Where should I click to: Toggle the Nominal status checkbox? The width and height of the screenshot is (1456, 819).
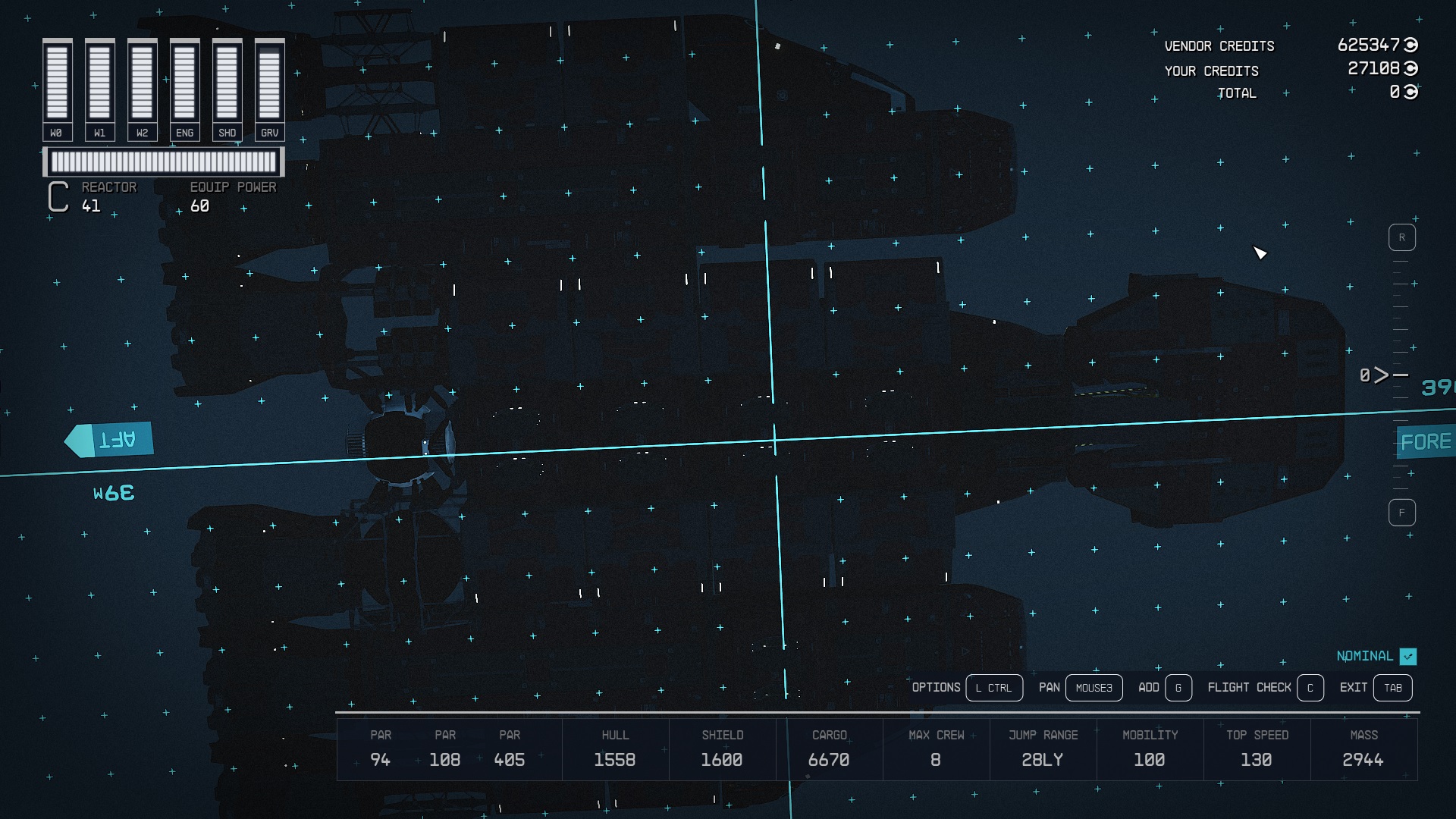coord(1408,656)
